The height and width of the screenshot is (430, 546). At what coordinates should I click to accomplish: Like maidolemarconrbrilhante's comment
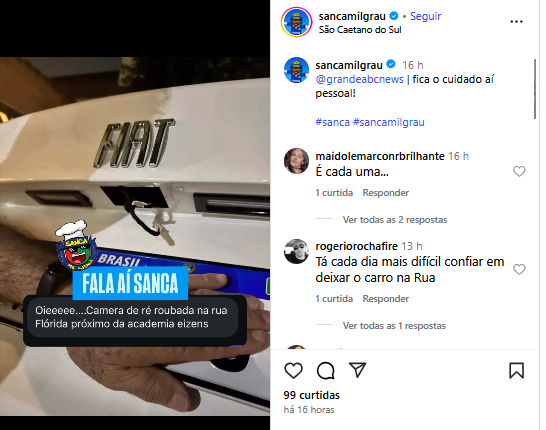[519, 171]
